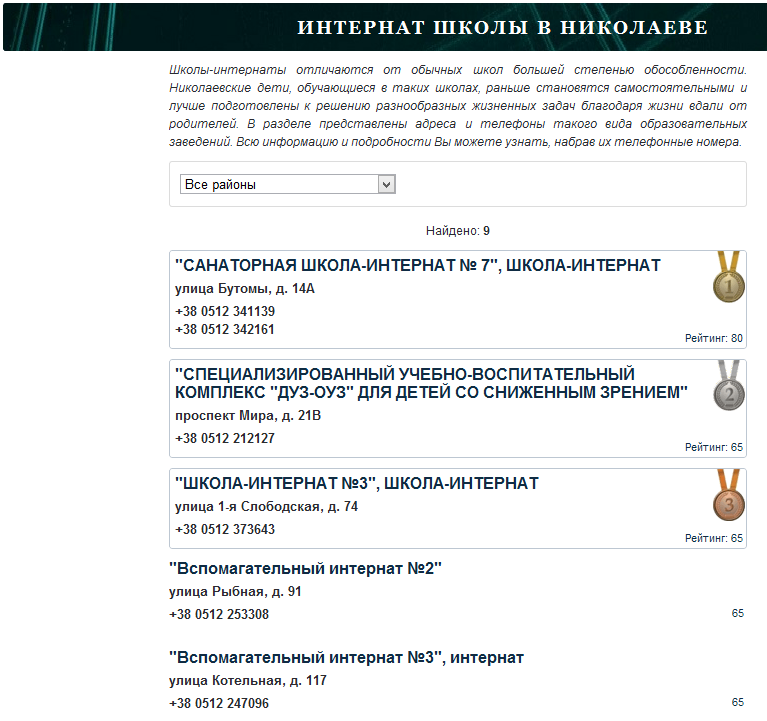Select phone number +38 0512 341139
The image size is (767, 721).
coord(225,311)
